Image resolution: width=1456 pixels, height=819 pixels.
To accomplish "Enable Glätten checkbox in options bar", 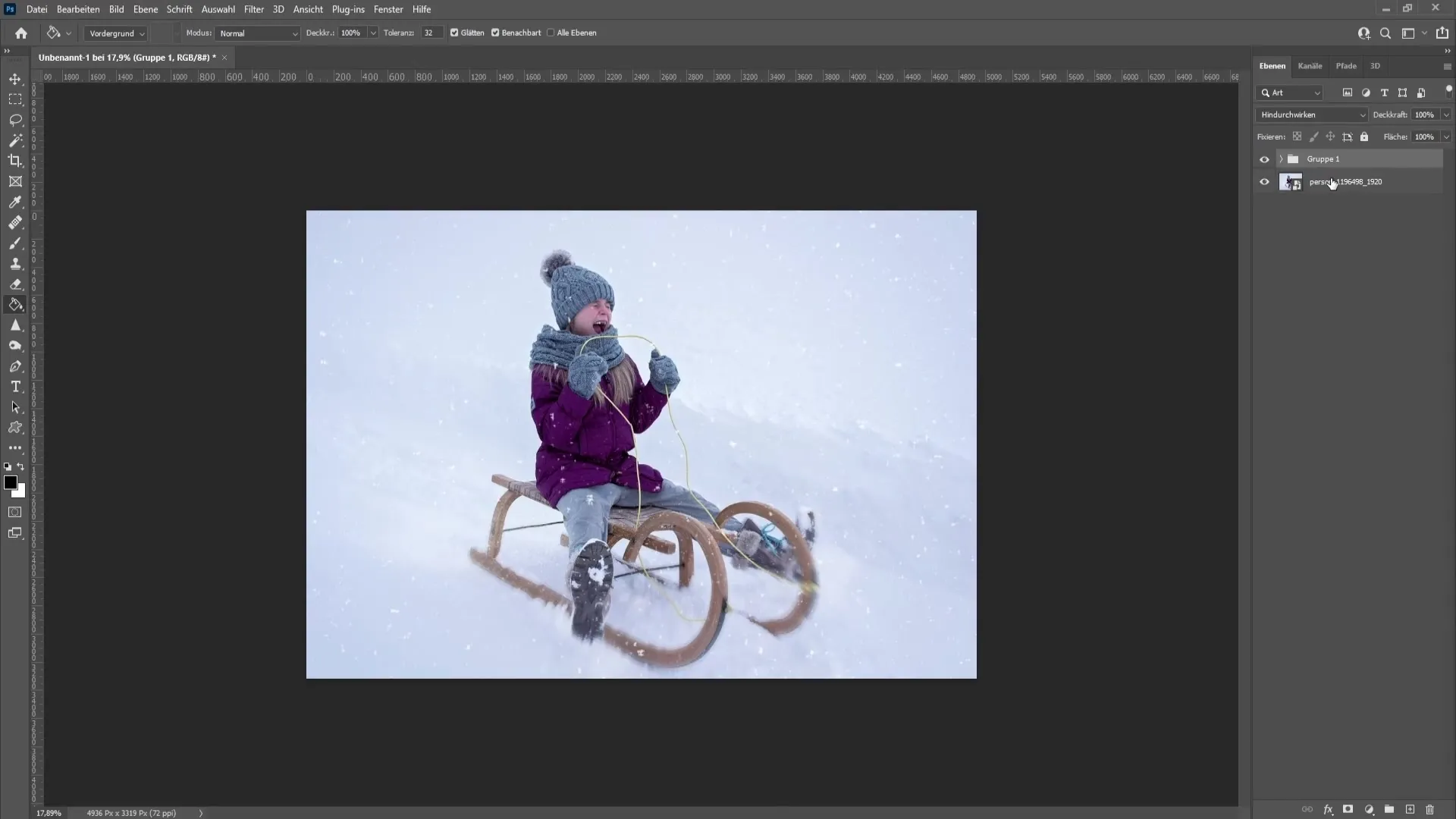I will coord(454,32).
